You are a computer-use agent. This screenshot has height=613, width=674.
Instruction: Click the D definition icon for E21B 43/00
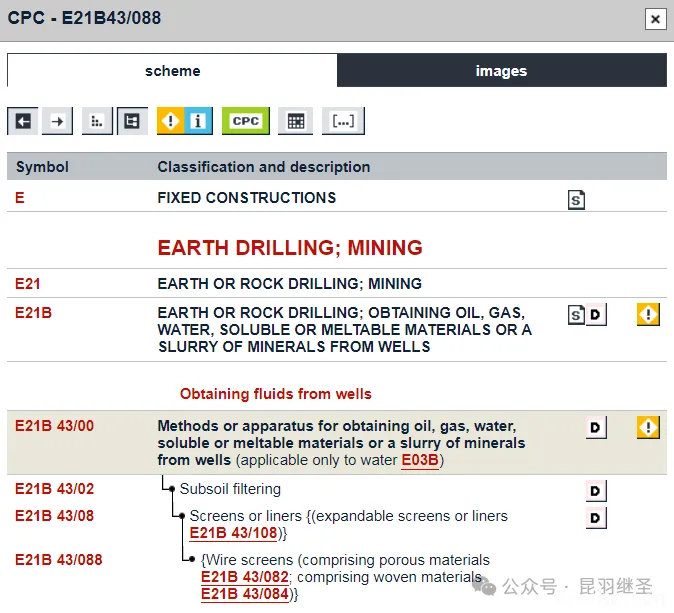pos(596,428)
